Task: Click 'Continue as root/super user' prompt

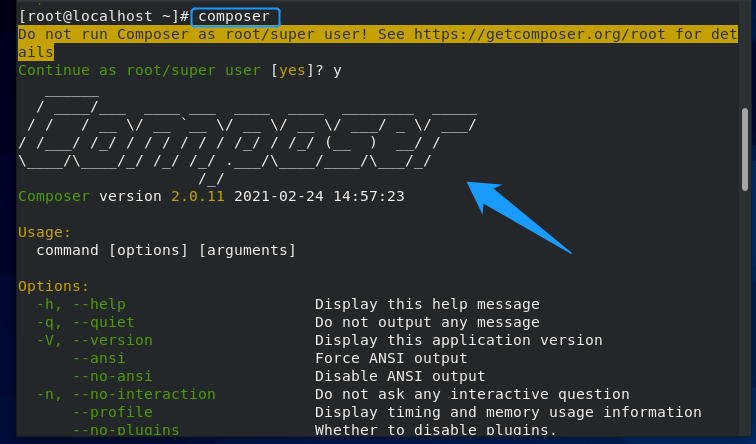Action: coord(139,70)
